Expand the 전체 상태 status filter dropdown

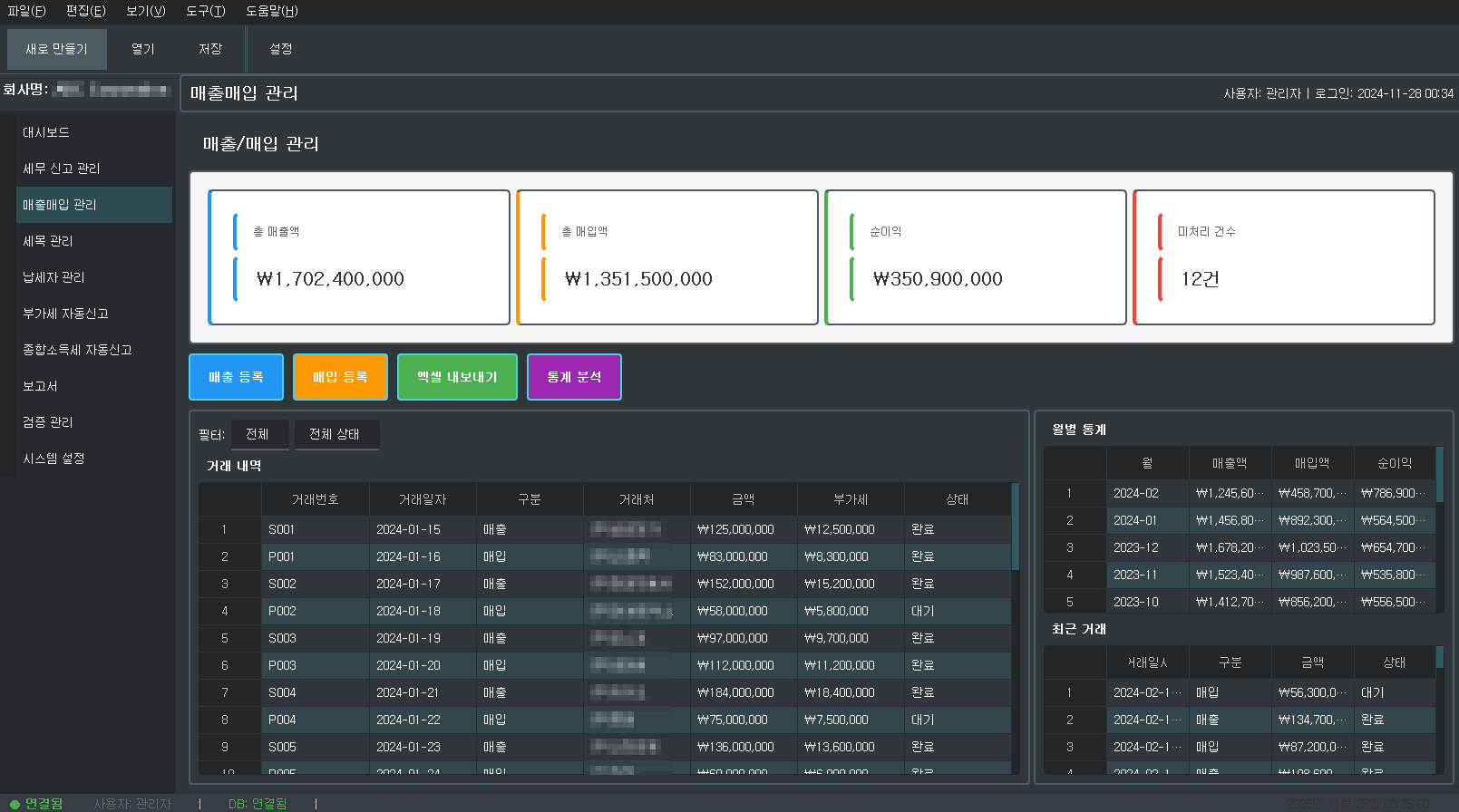[335, 434]
